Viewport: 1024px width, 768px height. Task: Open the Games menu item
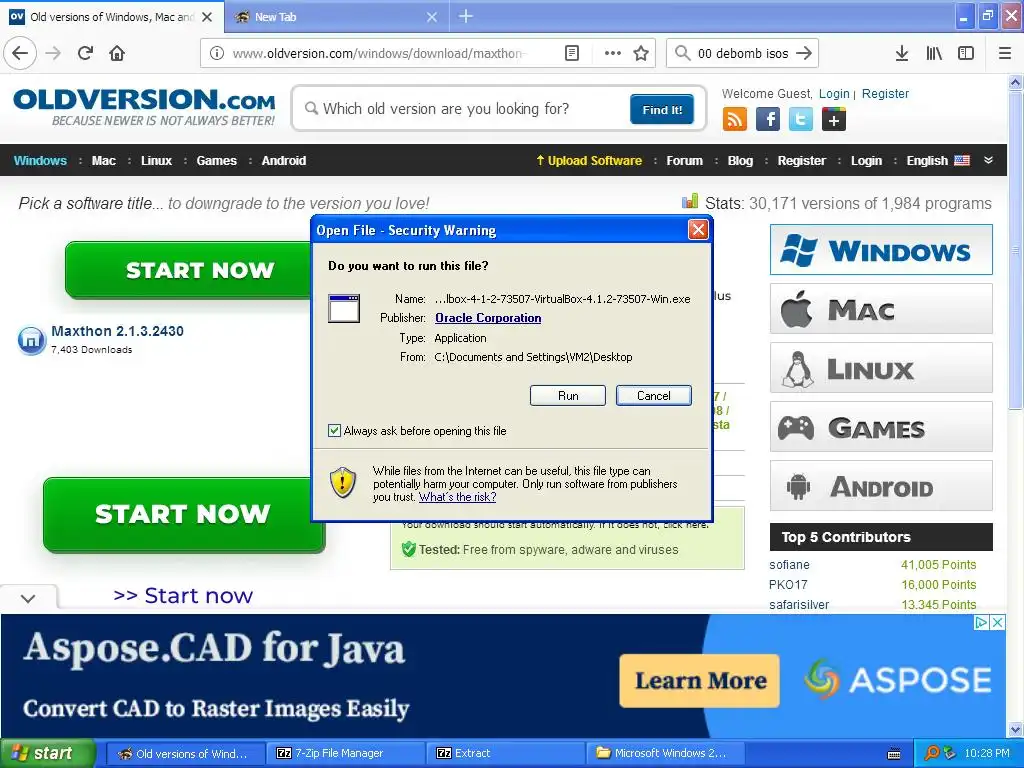pos(217,161)
